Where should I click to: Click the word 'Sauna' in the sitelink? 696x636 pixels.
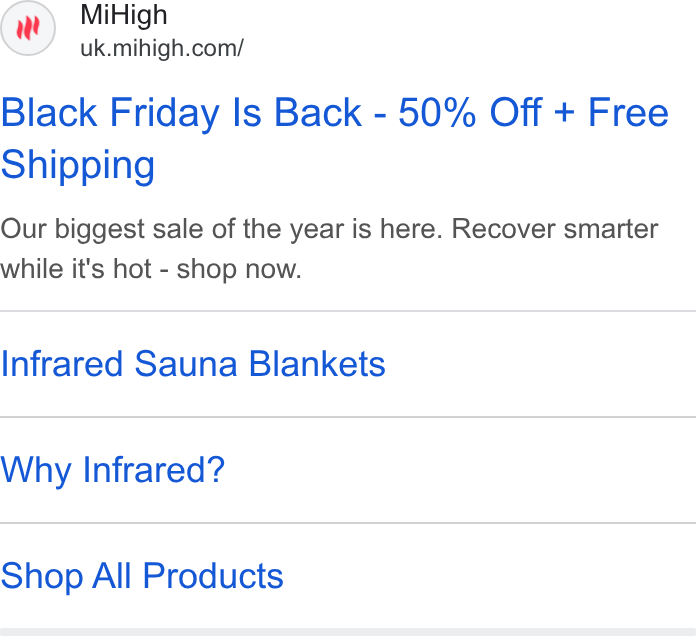[186, 364]
